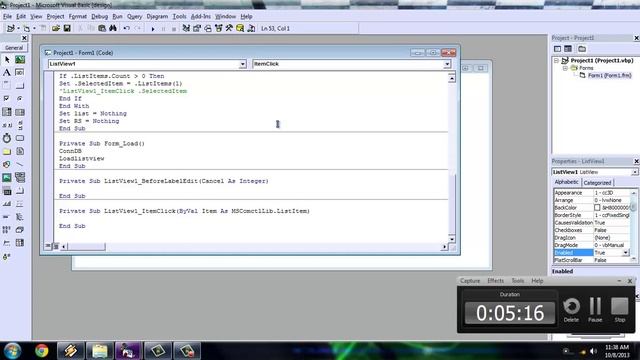
Task: Start the program with the Run arrow
Action: coord(153,29)
